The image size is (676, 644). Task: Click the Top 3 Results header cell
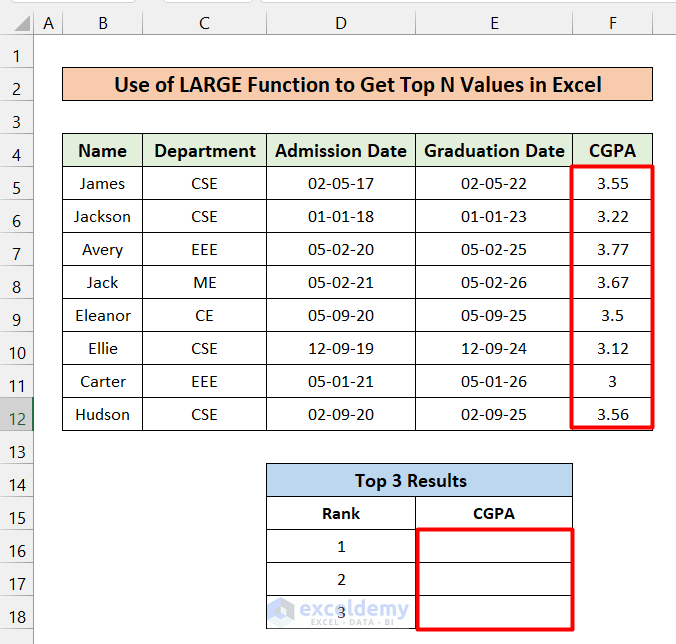point(419,480)
